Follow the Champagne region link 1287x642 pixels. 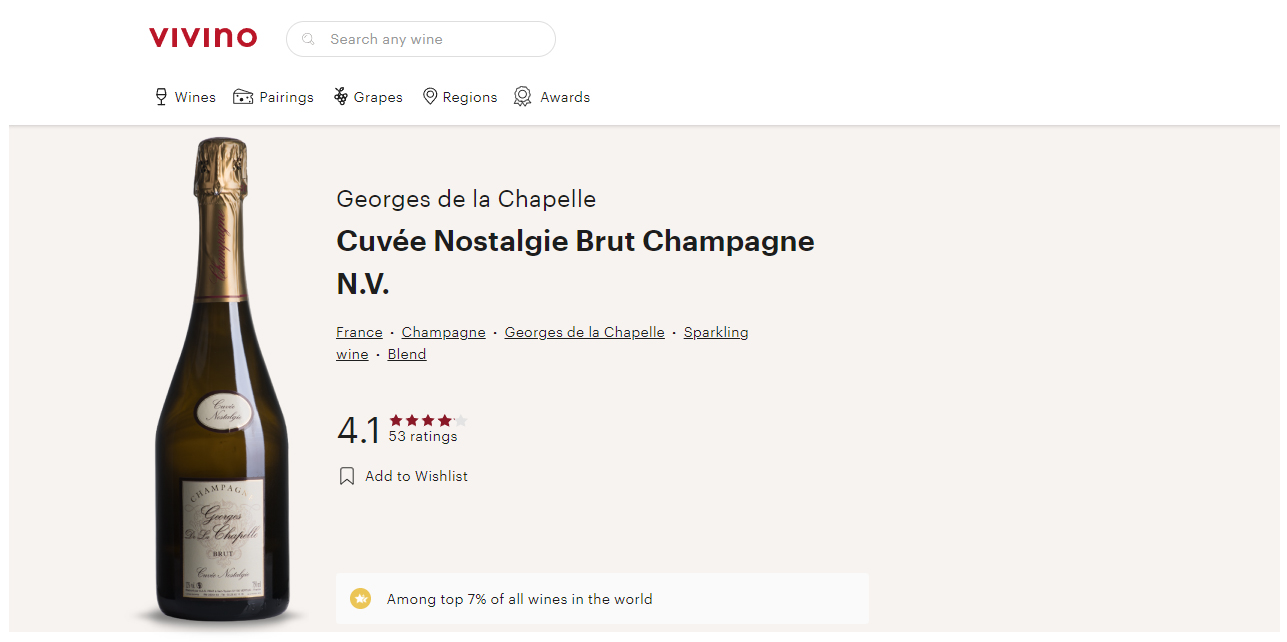[x=443, y=332]
